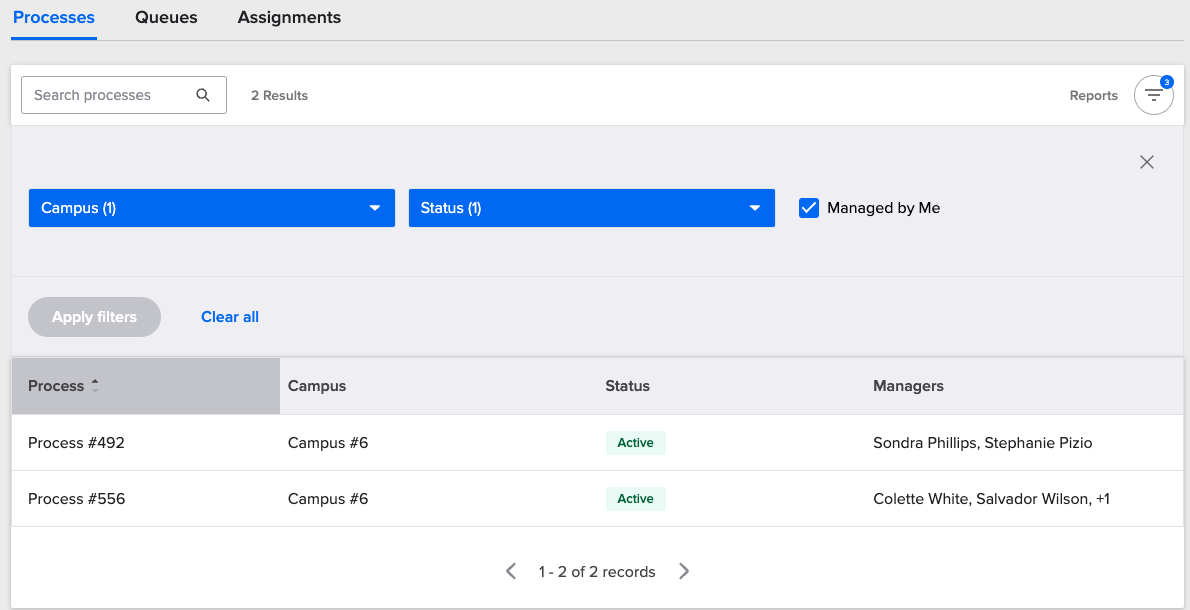Toggle the Managed by Me checkbox
Screen dimensions: 1190x610
809,207
